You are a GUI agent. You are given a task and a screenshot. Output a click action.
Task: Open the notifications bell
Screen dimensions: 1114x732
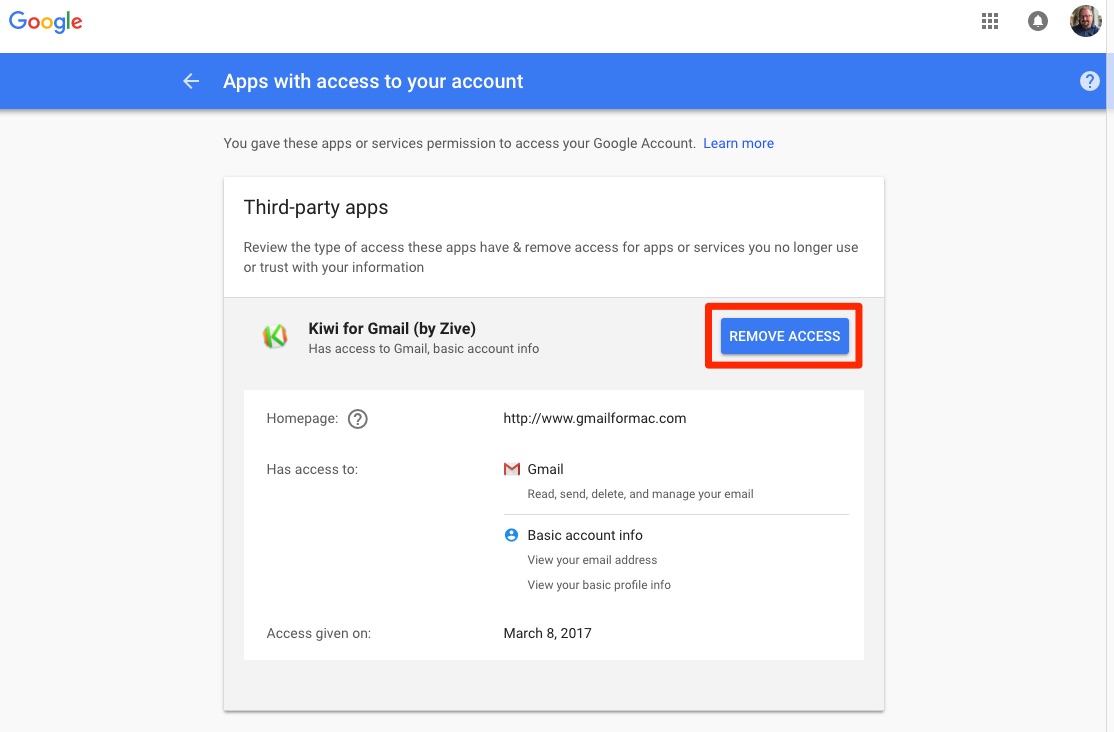[x=1038, y=21]
